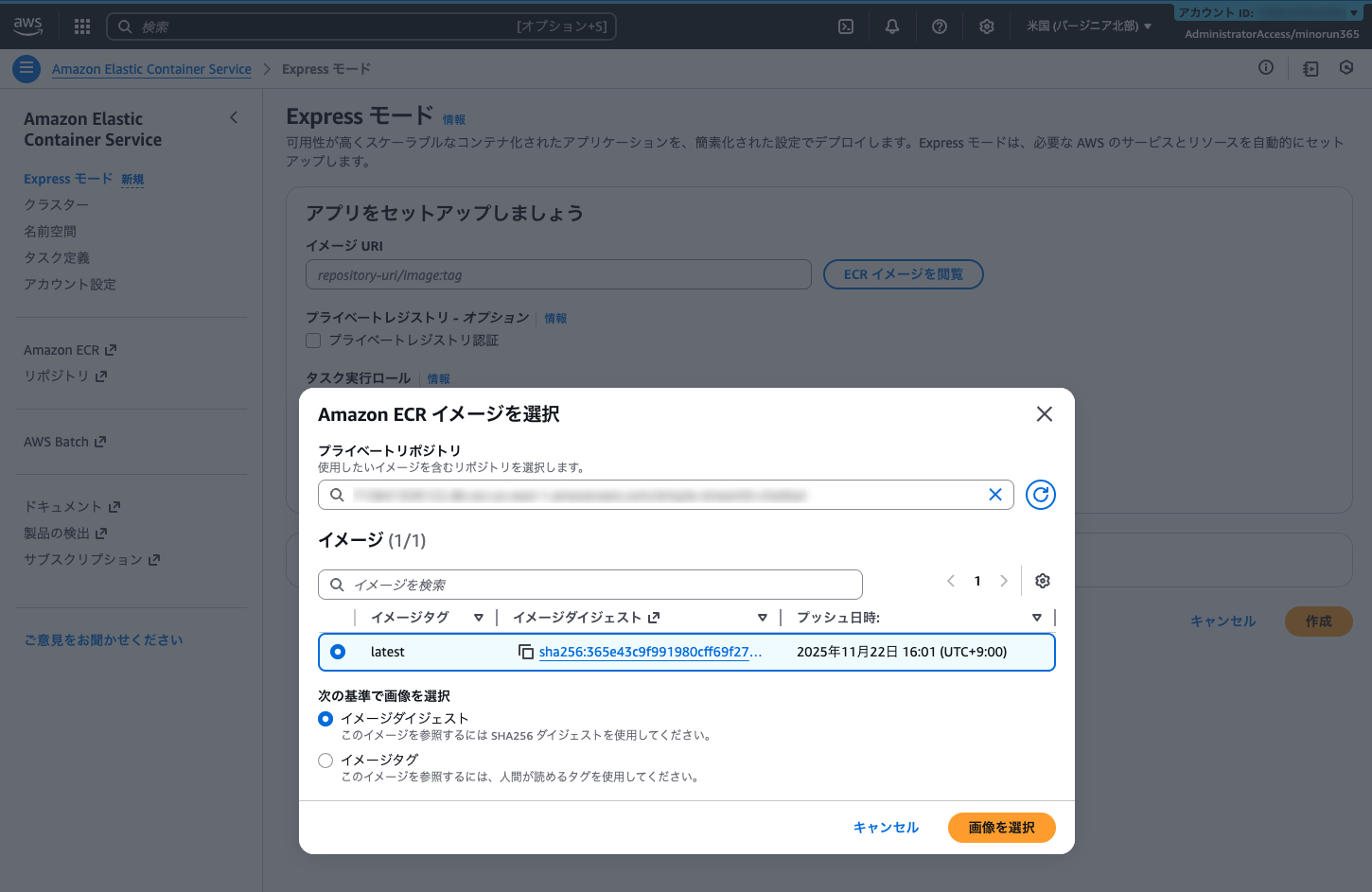This screenshot has width=1372, height=892.
Task: Enable プライベートレジストリ認証 checkbox
Action: [313, 340]
